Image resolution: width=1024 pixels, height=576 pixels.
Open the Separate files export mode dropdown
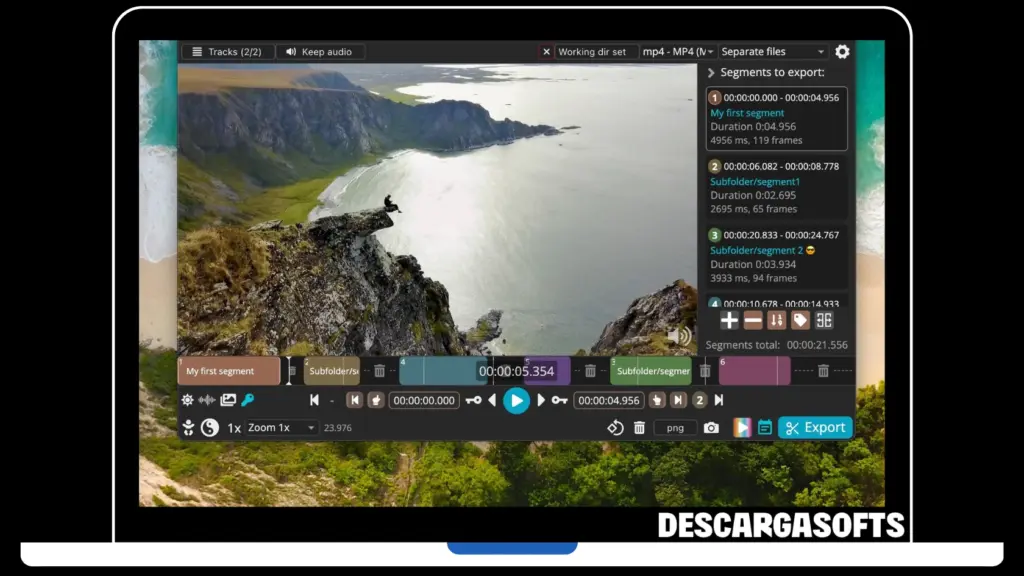click(x=774, y=52)
